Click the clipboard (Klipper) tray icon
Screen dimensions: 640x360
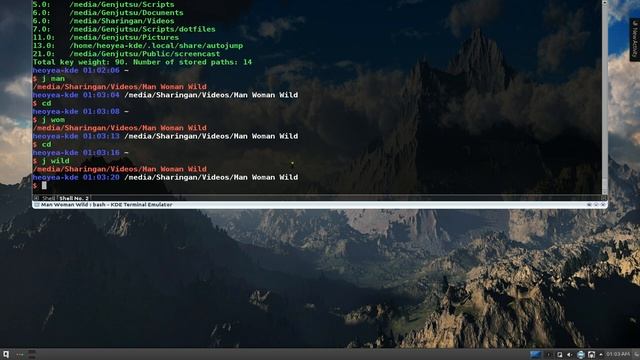(560, 355)
